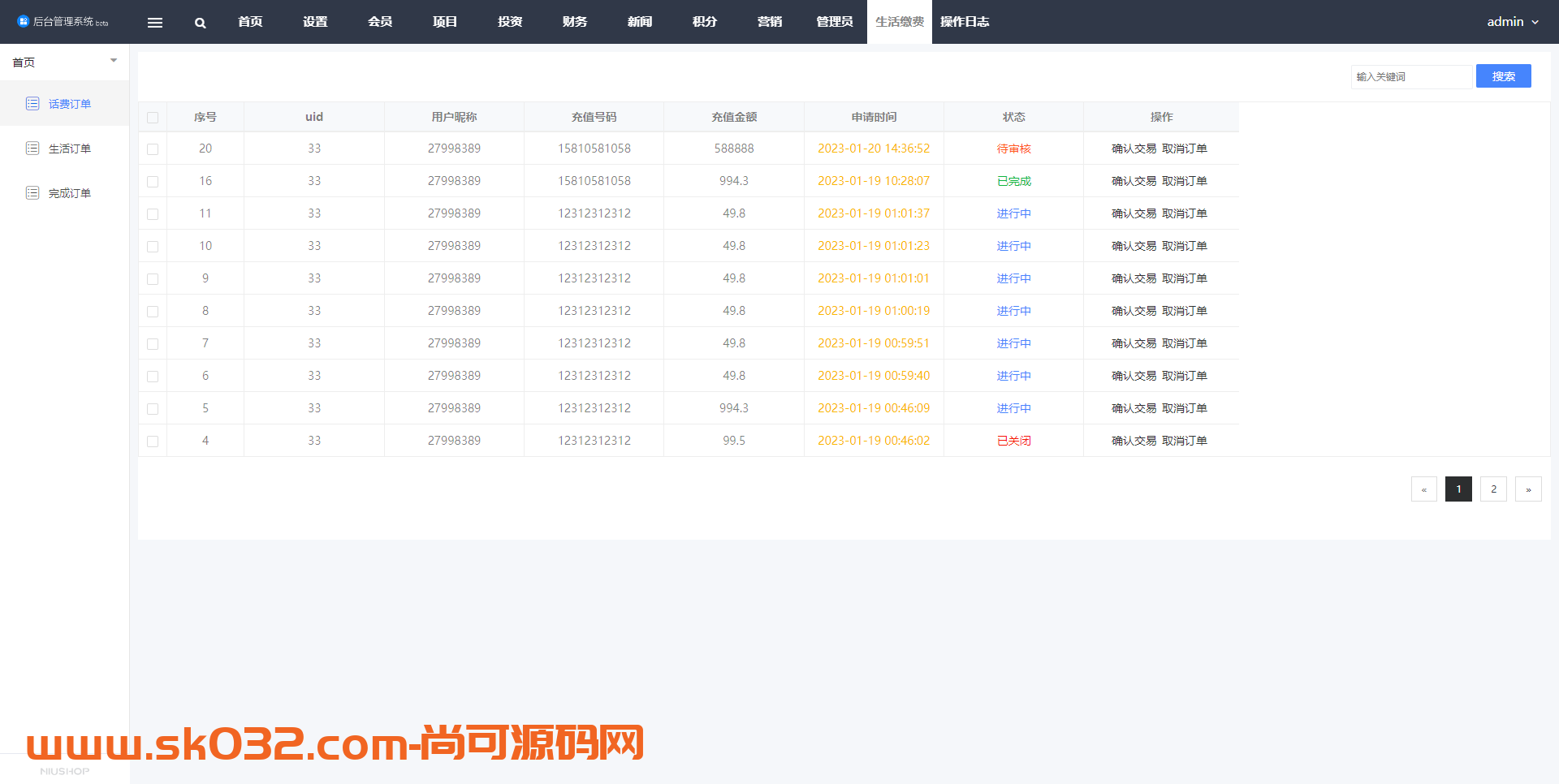Click the blue 搜索 button
Screen dimensions: 1559x784
[x=1503, y=76]
